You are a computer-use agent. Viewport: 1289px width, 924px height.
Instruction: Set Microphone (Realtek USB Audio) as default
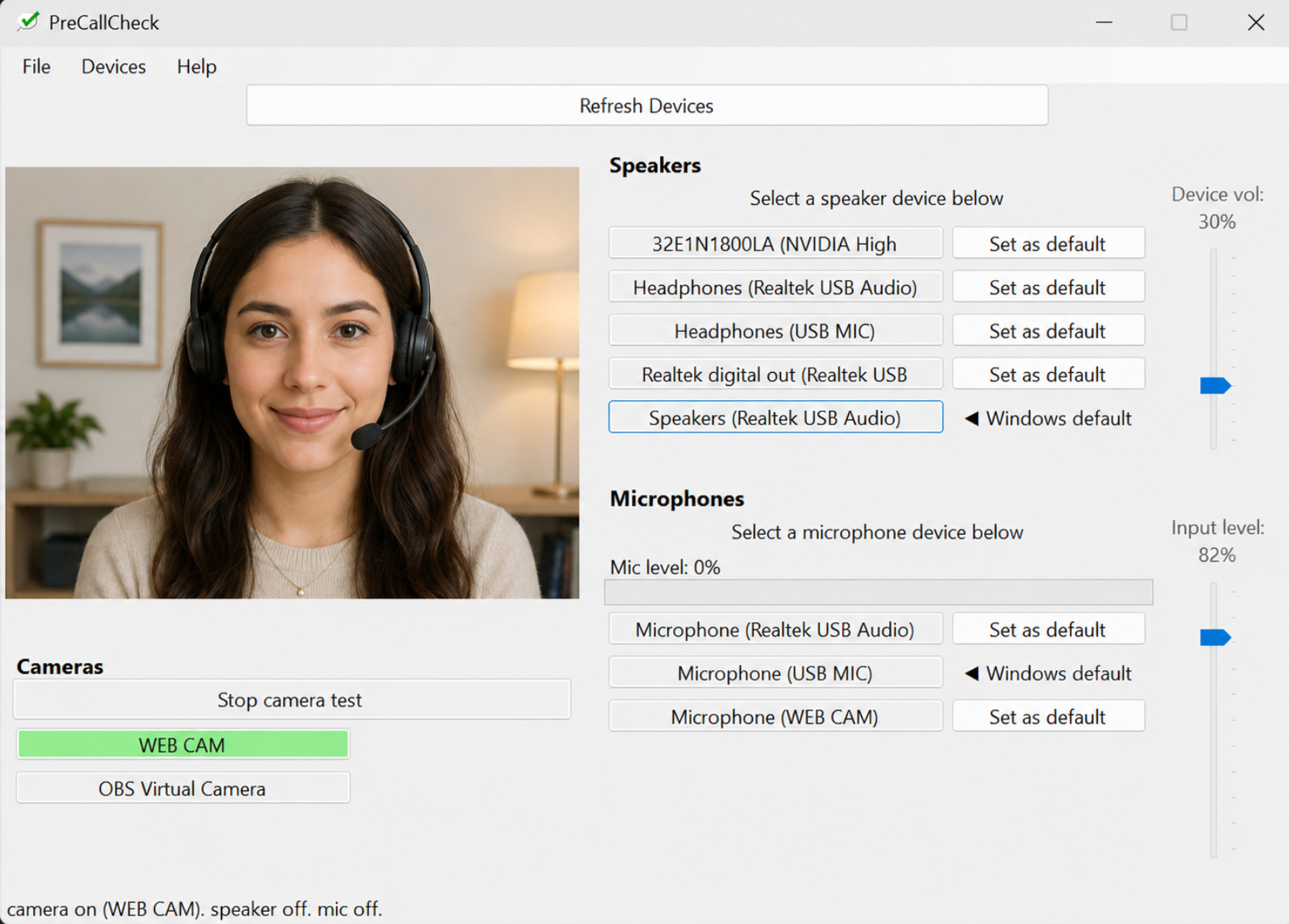pyautogui.click(x=1048, y=629)
